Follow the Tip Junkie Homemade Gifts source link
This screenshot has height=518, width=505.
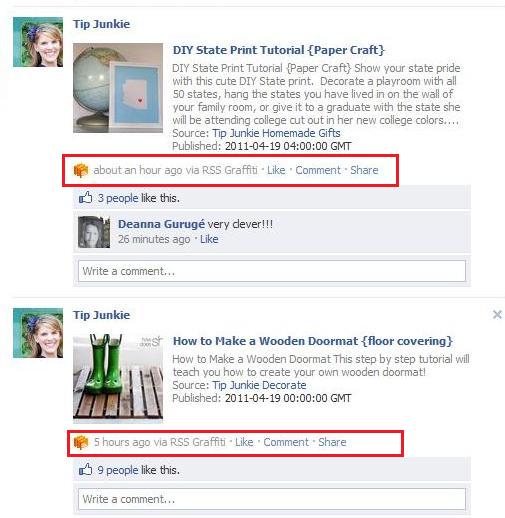tap(276, 133)
